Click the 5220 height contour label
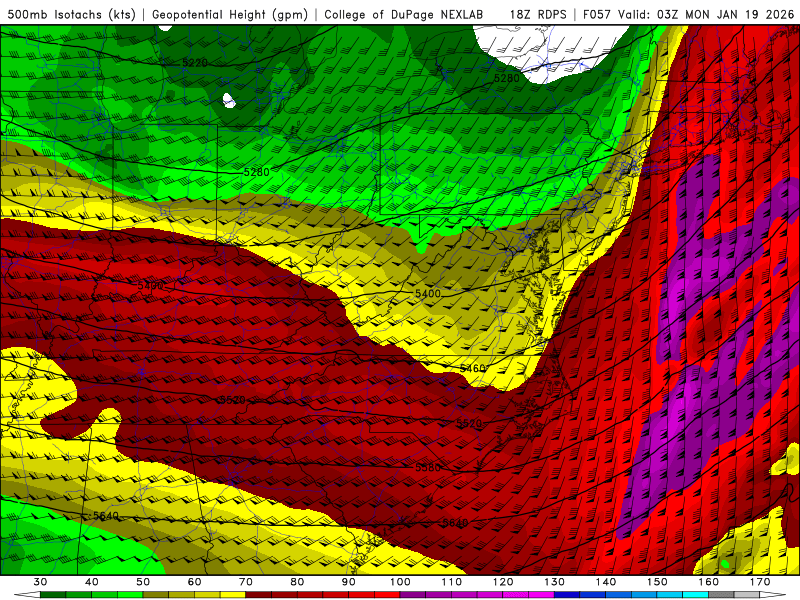 195,63
